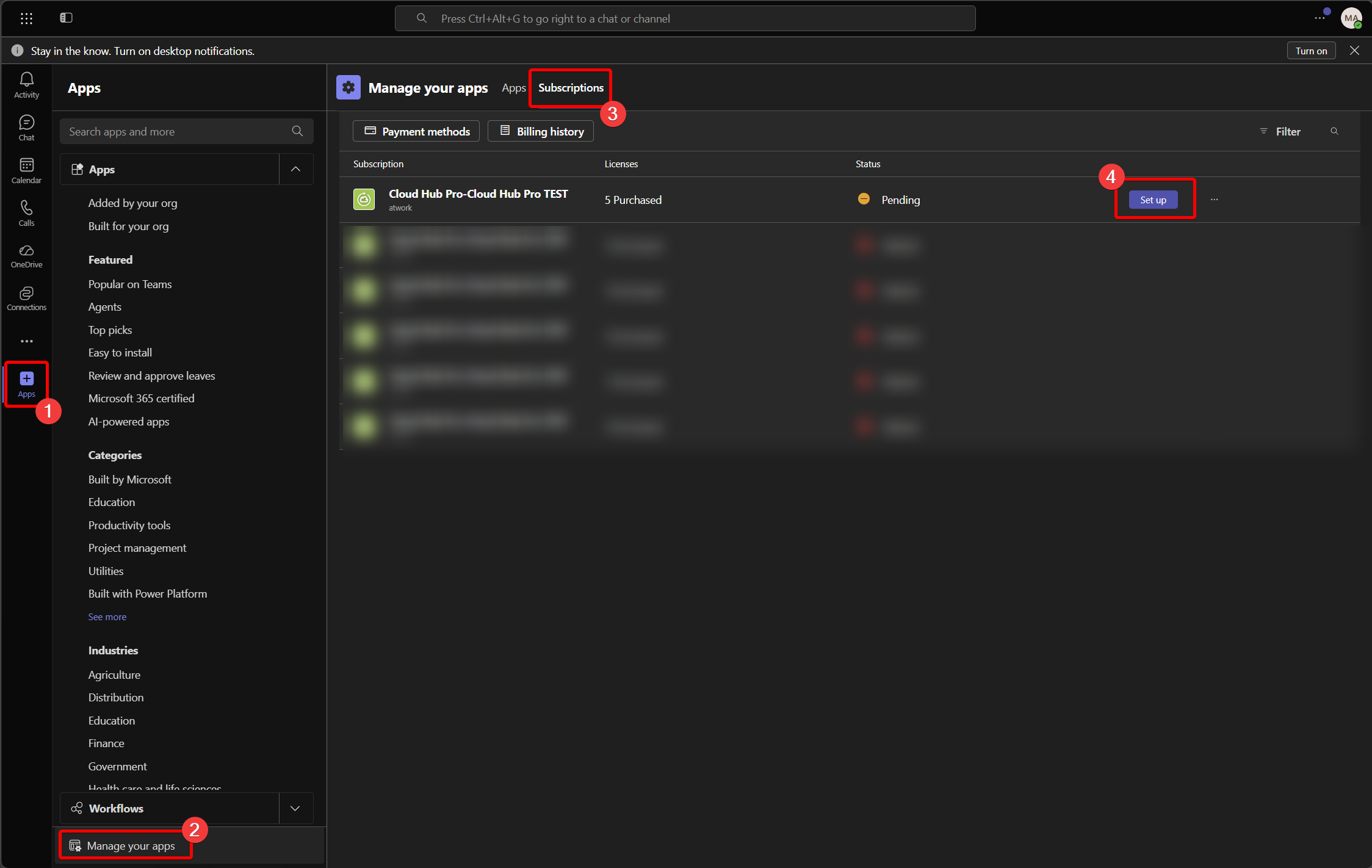Open OneDrive from the app rail
This screenshot has width=1372, height=868.
coord(26,256)
